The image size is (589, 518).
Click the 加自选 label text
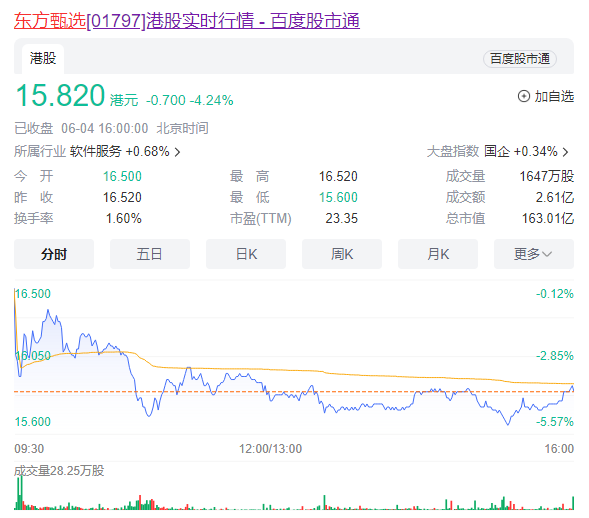(554, 97)
